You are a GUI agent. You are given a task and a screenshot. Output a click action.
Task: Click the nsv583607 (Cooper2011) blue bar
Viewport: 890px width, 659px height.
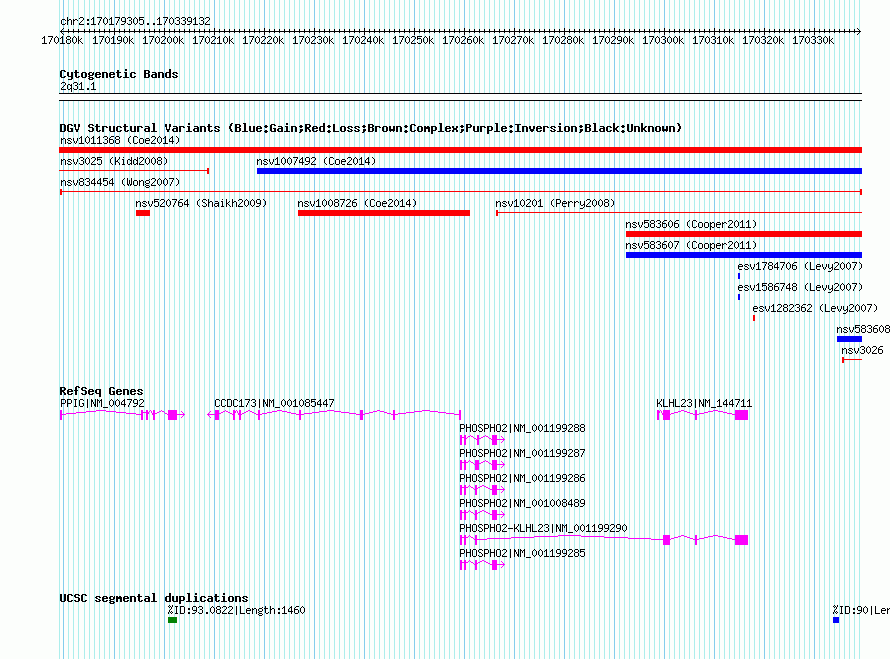(744, 255)
